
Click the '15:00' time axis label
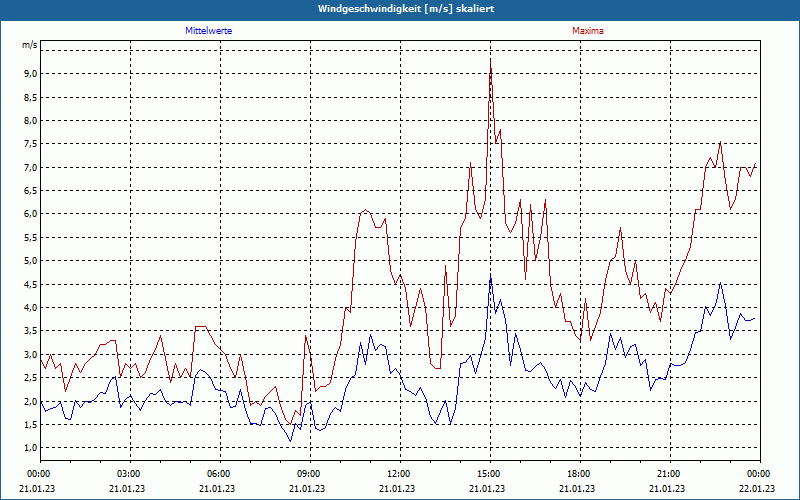click(x=487, y=474)
